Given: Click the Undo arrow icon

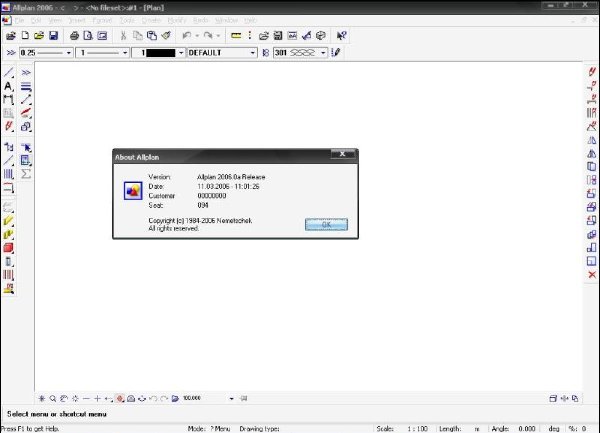Looking at the screenshot, I should click(187, 36).
